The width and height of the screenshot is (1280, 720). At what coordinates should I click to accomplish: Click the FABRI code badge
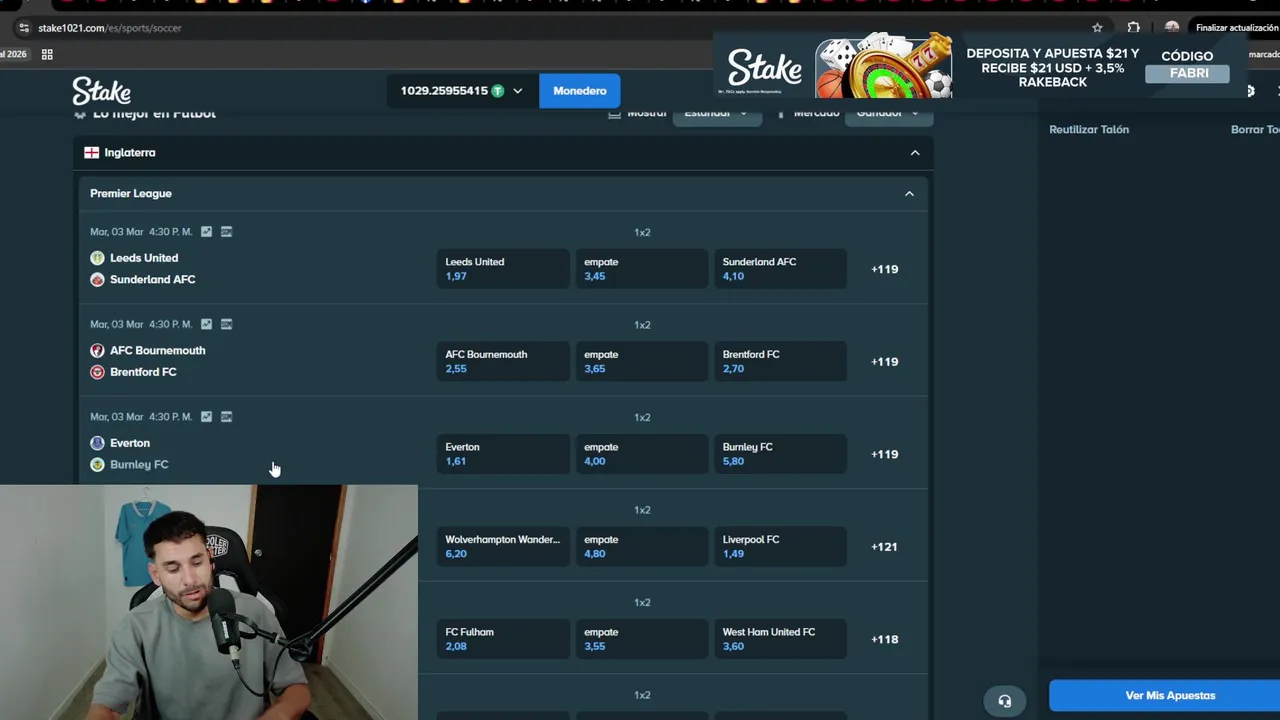(x=1189, y=74)
